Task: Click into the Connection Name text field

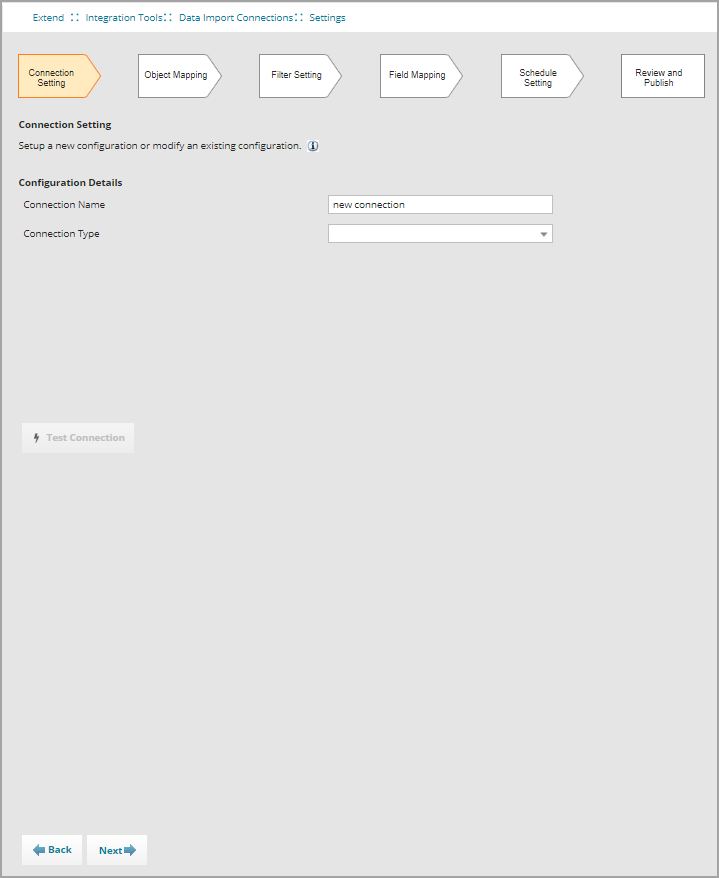Action: coord(440,205)
